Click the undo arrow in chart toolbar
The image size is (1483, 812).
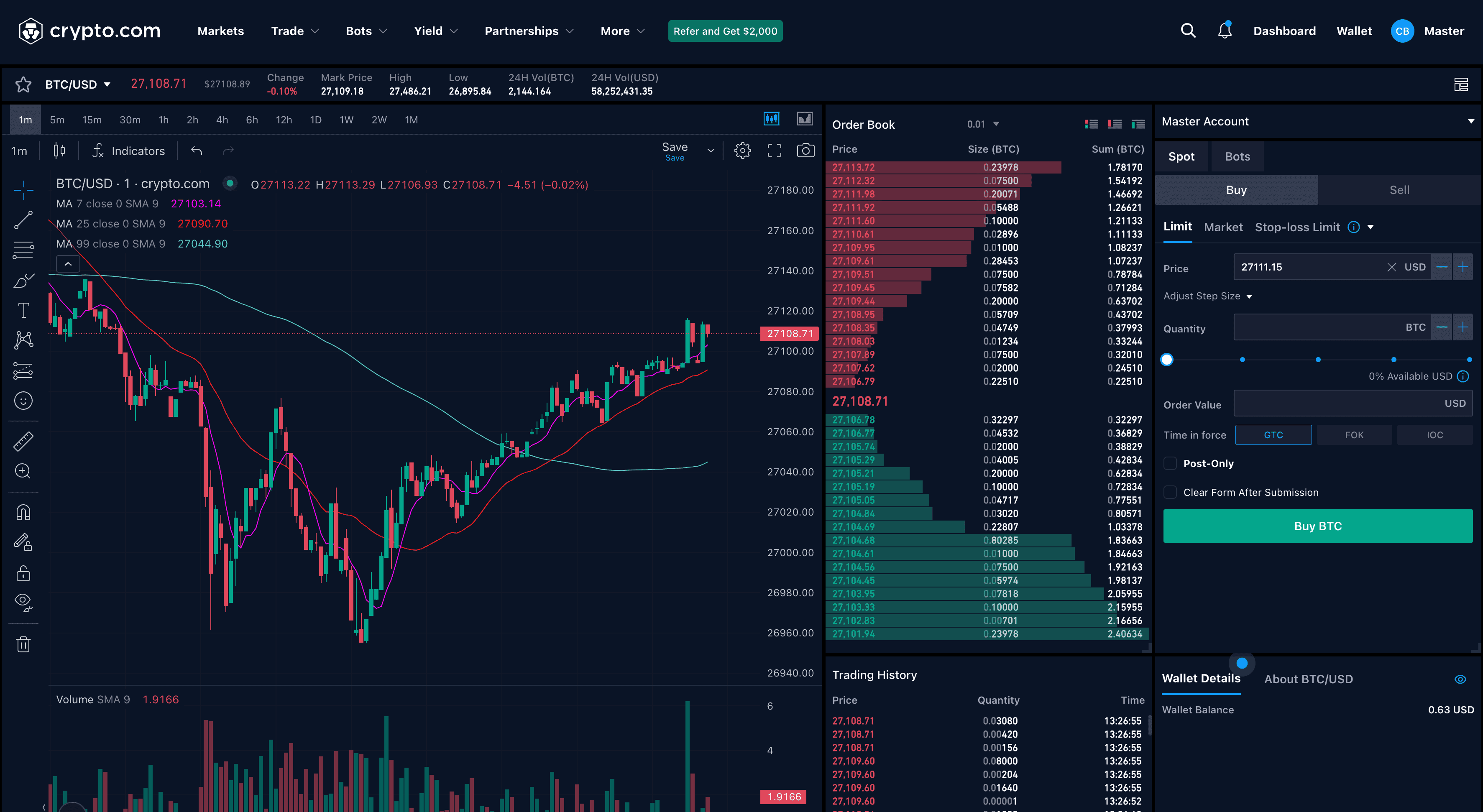[x=196, y=151]
